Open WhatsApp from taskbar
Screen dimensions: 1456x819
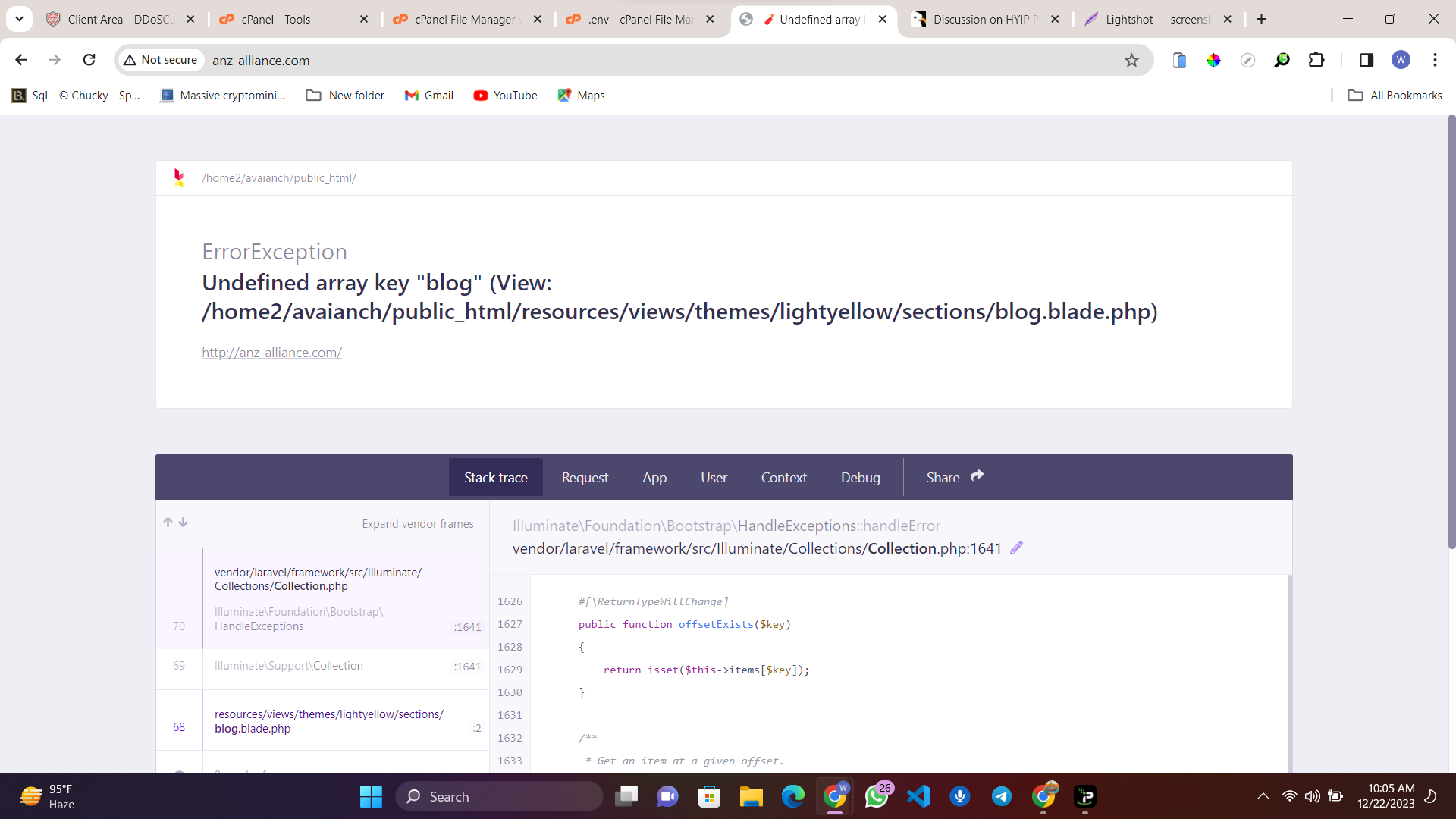pyautogui.click(x=877, y=796)
